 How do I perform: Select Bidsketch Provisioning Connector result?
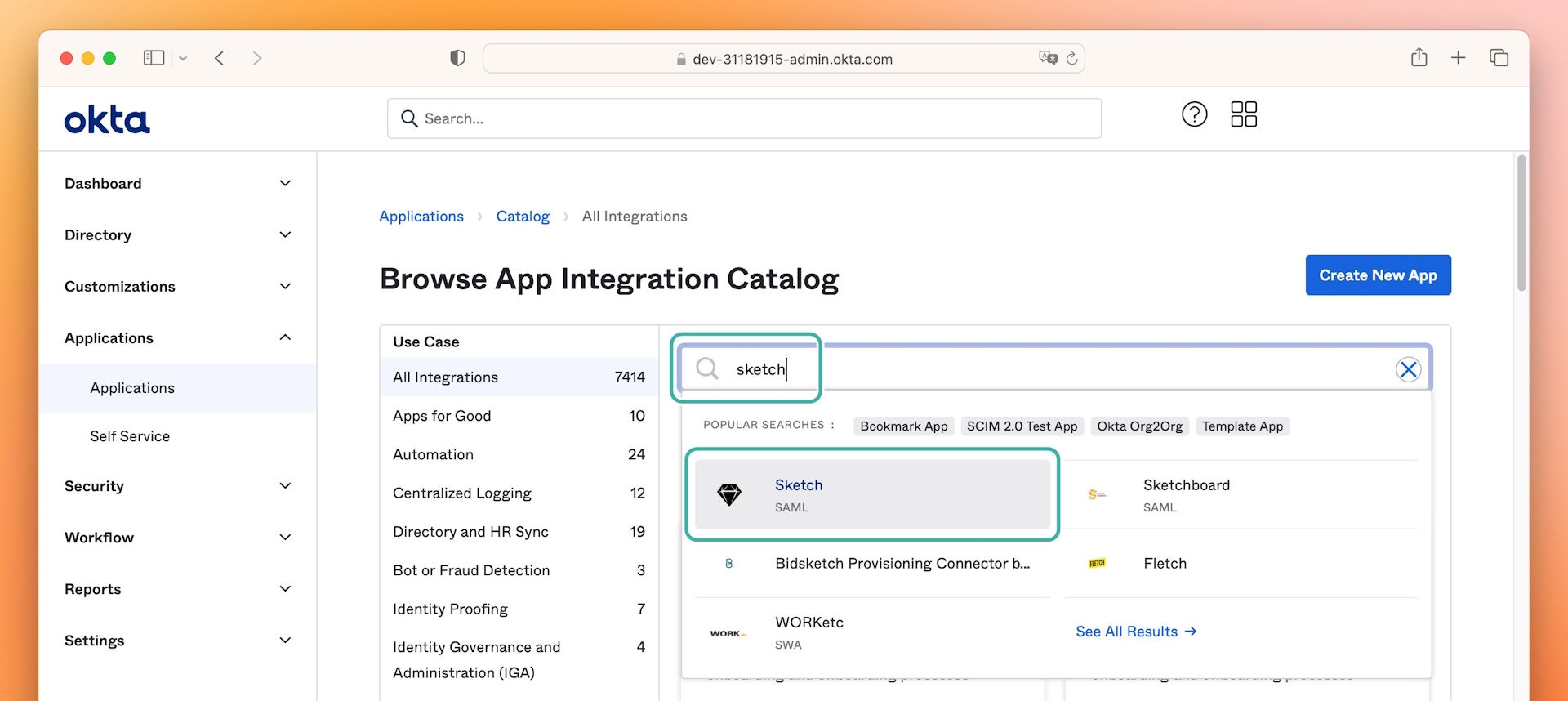(872, 563)
